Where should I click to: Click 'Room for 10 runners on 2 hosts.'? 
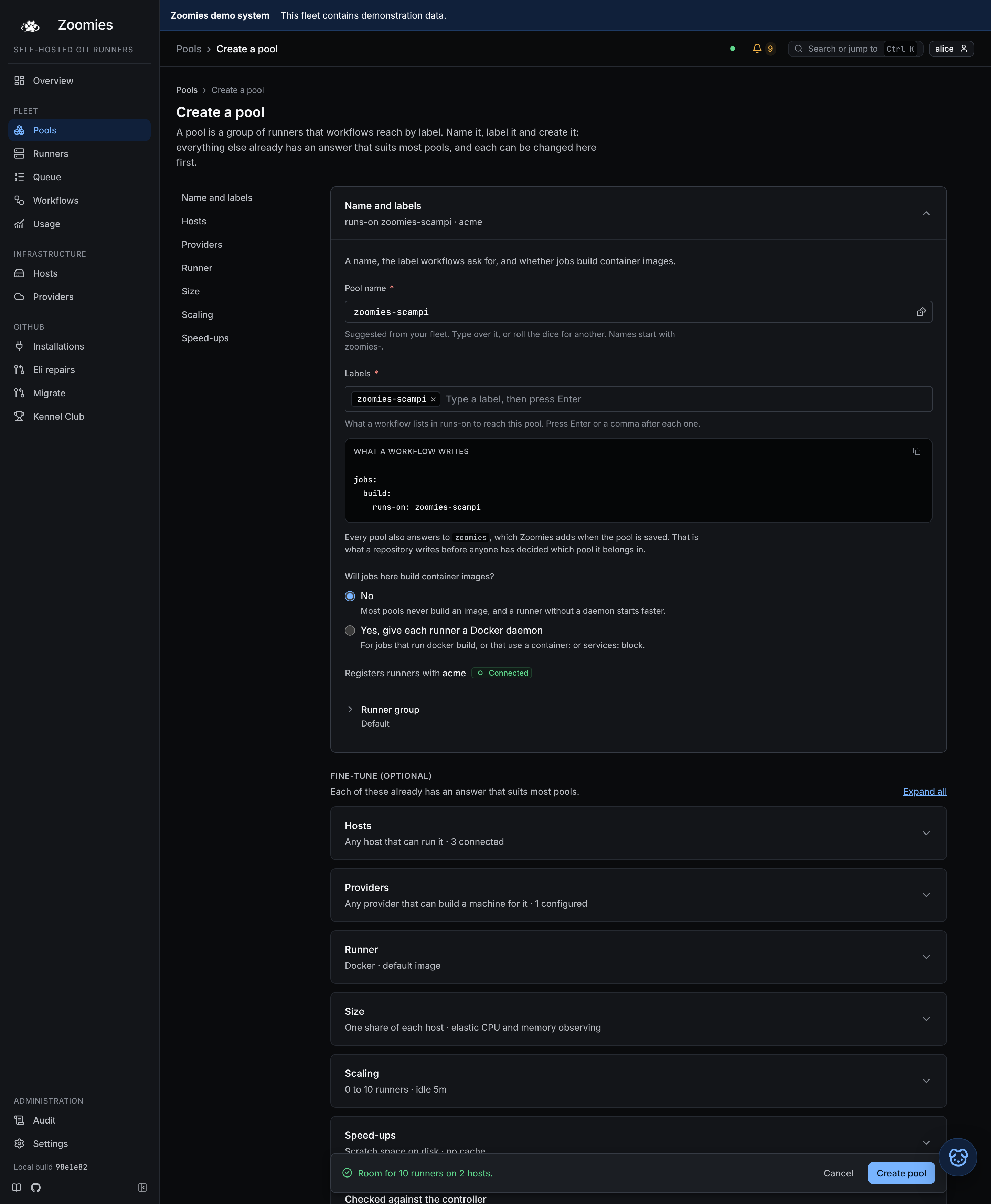click(425, 1173)
